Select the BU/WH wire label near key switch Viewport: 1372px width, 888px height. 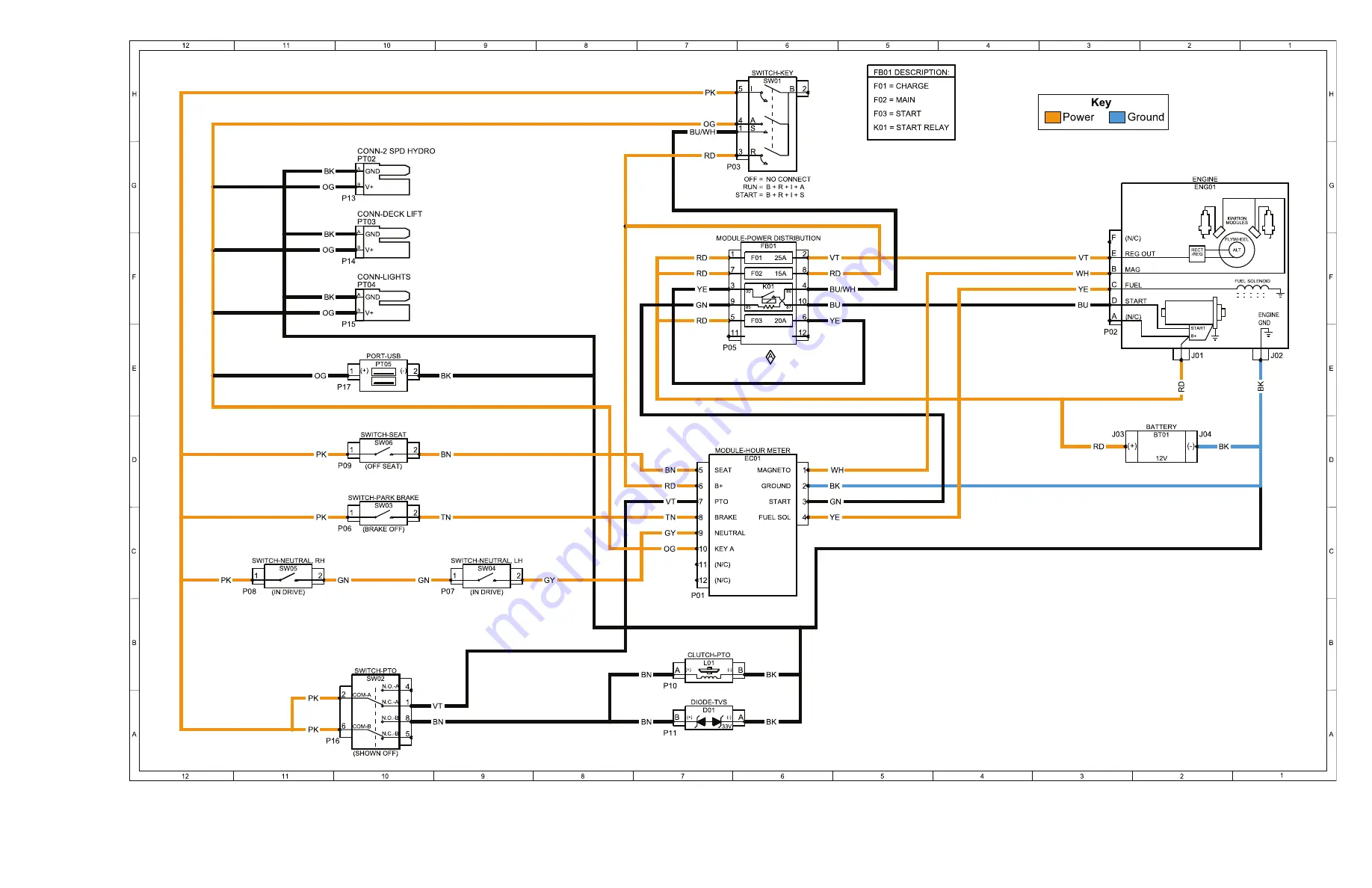702,132
